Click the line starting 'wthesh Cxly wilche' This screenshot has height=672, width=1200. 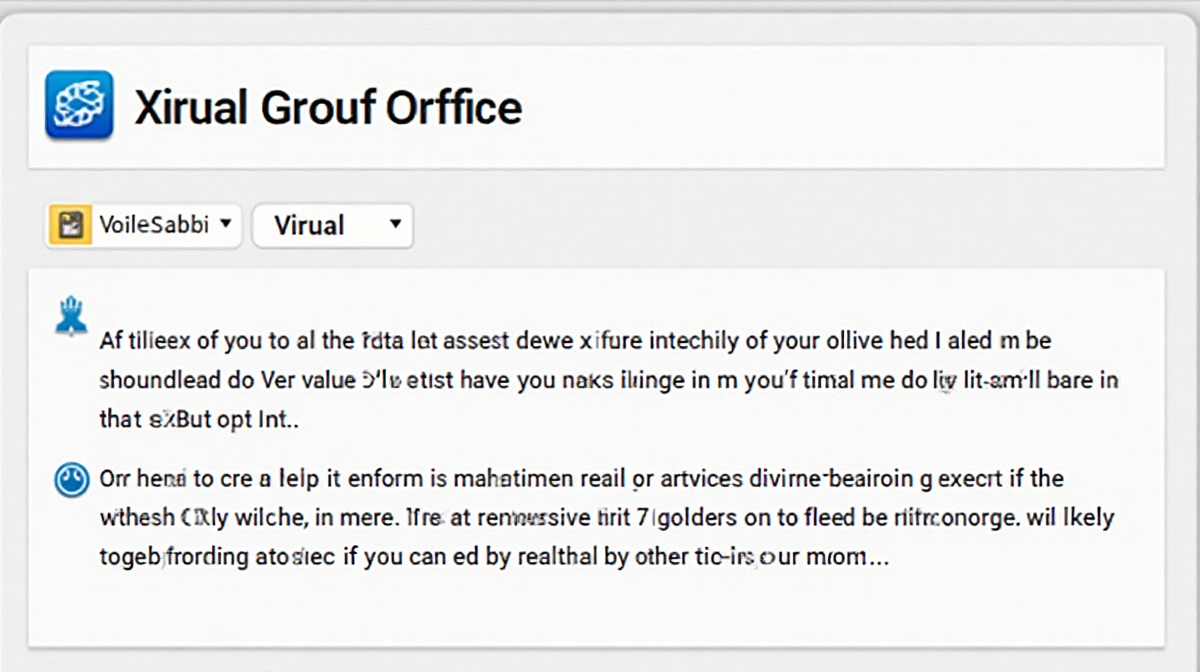606,519
